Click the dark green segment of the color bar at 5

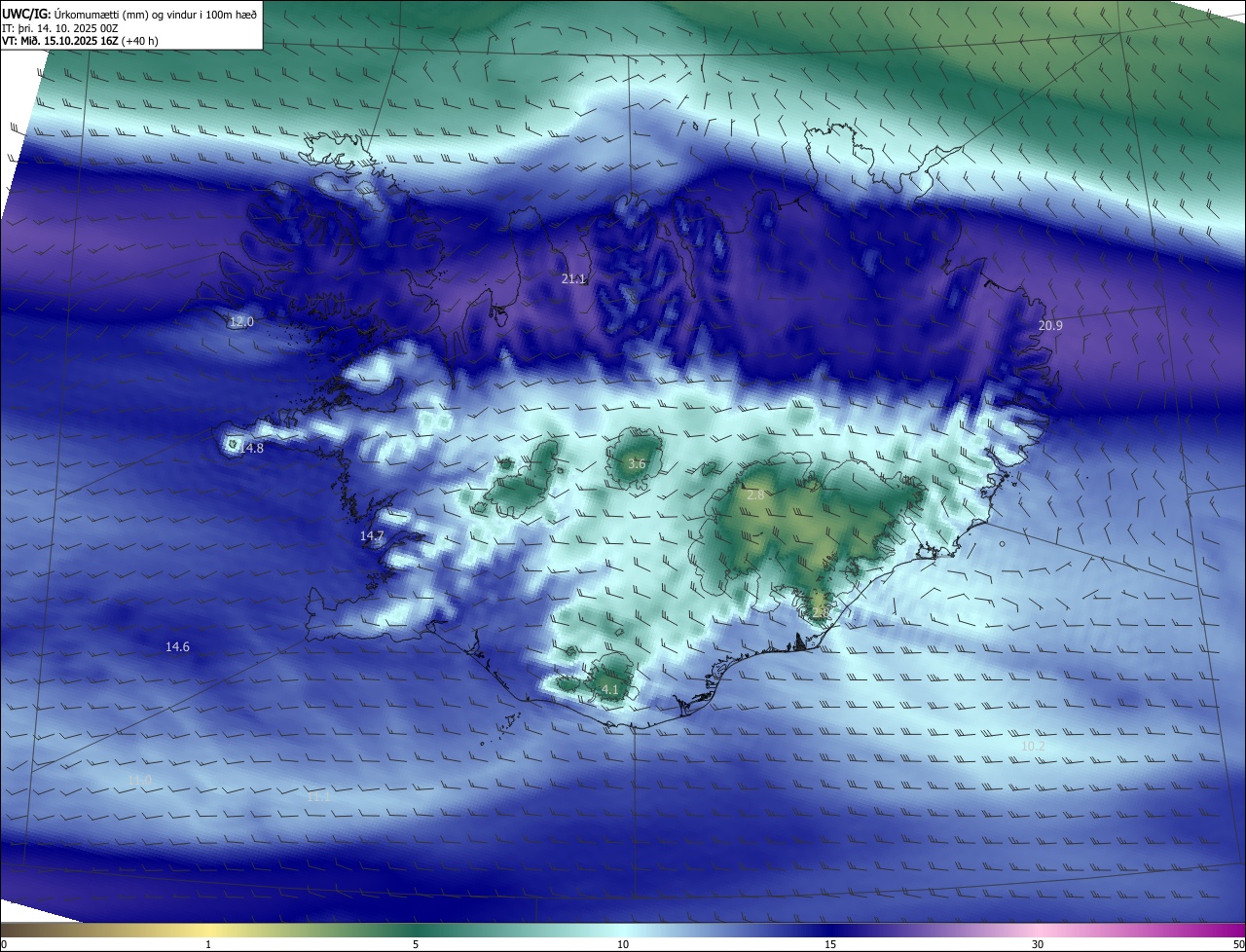click(x=416, y=930)
